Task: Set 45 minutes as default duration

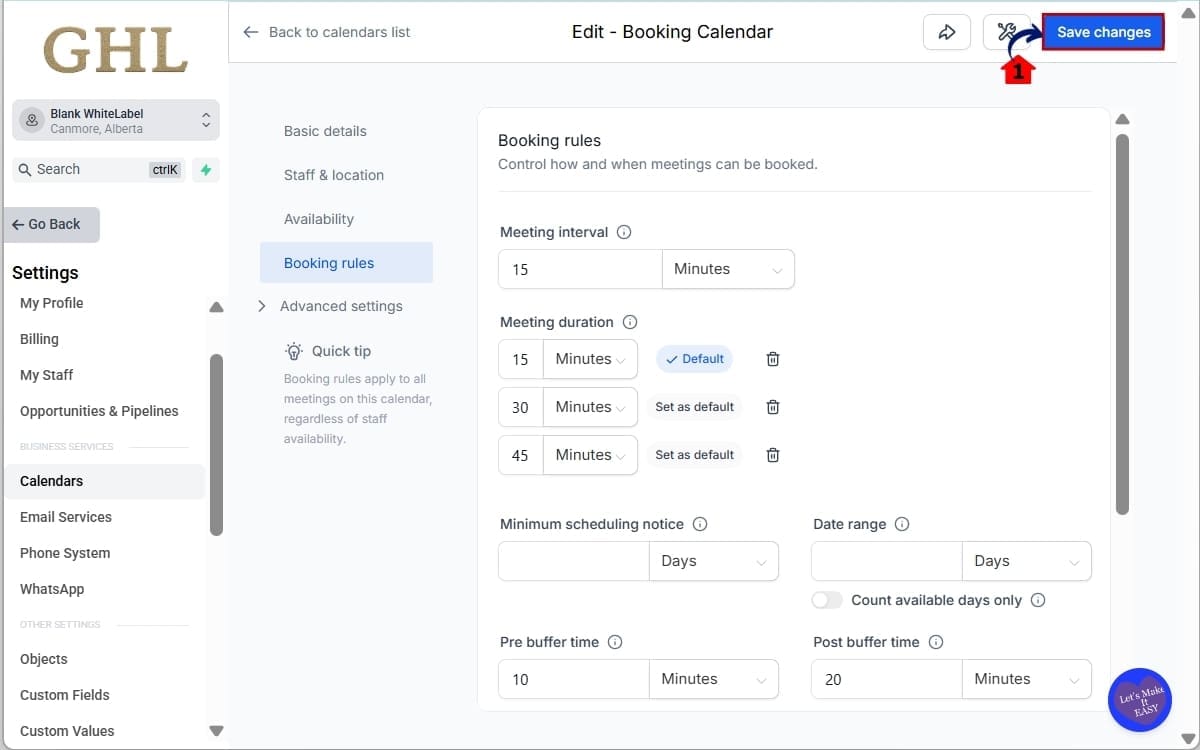Action: point(695,455)
